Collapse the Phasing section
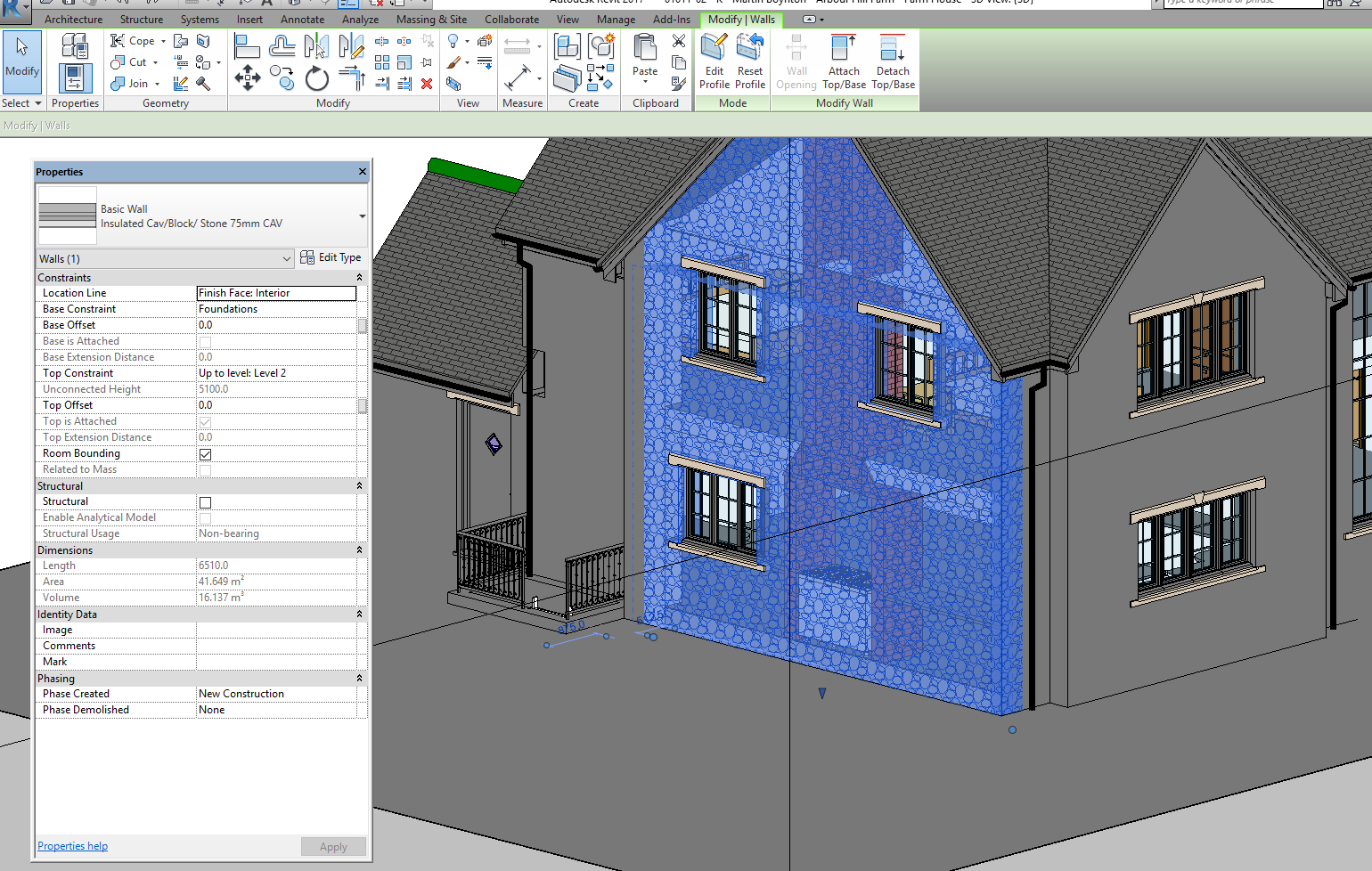1372x871 pixels. point(360,679)
